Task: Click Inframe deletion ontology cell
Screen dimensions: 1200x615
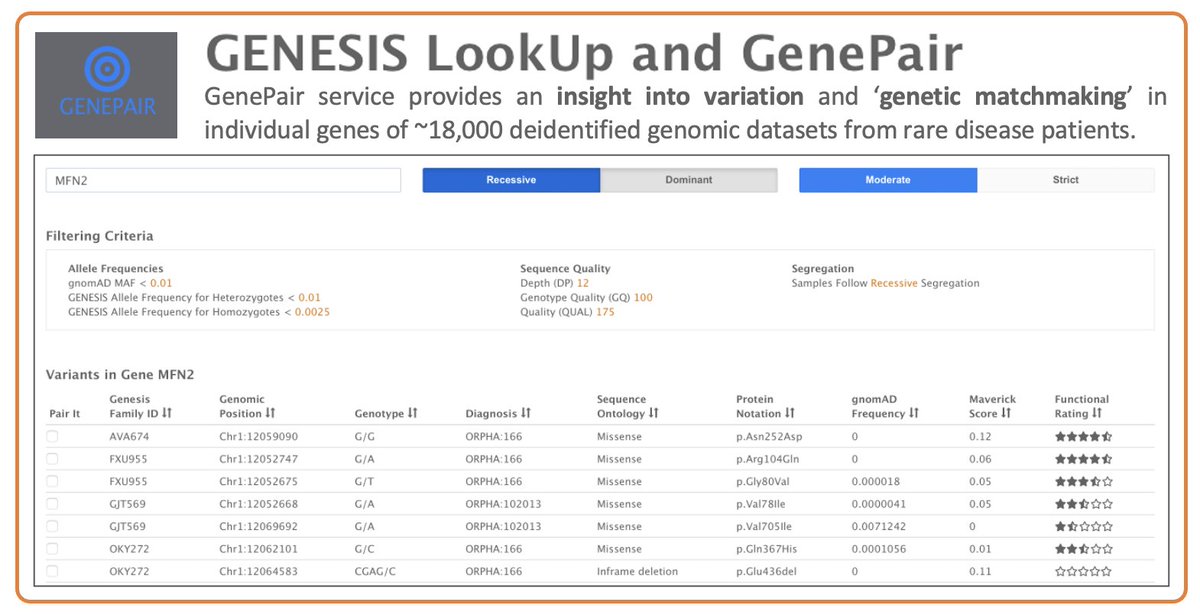Action: [637, 571]
